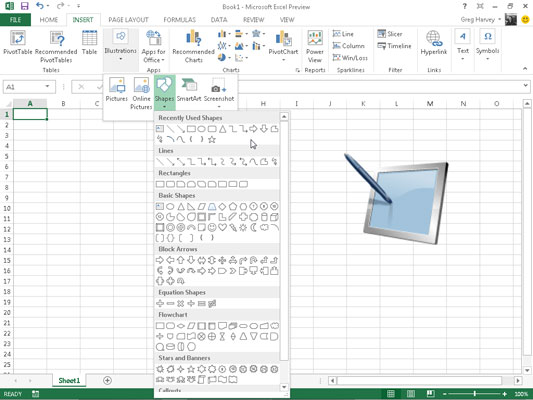Image resolution: width=533 pixels, height=400 pixels.
Task: Click the Select All corner button
Action: [x=7, y=104]
